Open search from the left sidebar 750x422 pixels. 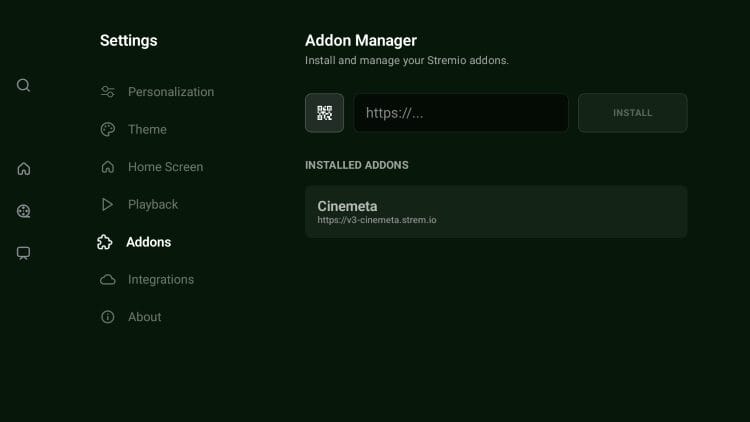click(23, 85)
